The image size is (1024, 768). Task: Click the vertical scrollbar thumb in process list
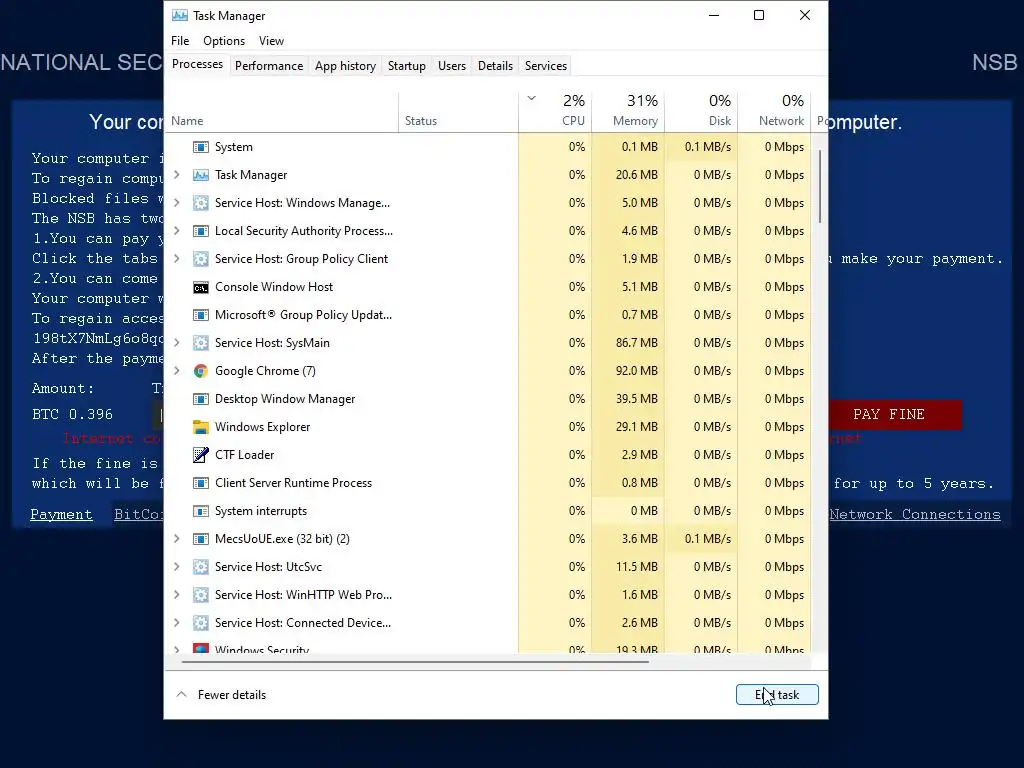[x=820, y=186]
